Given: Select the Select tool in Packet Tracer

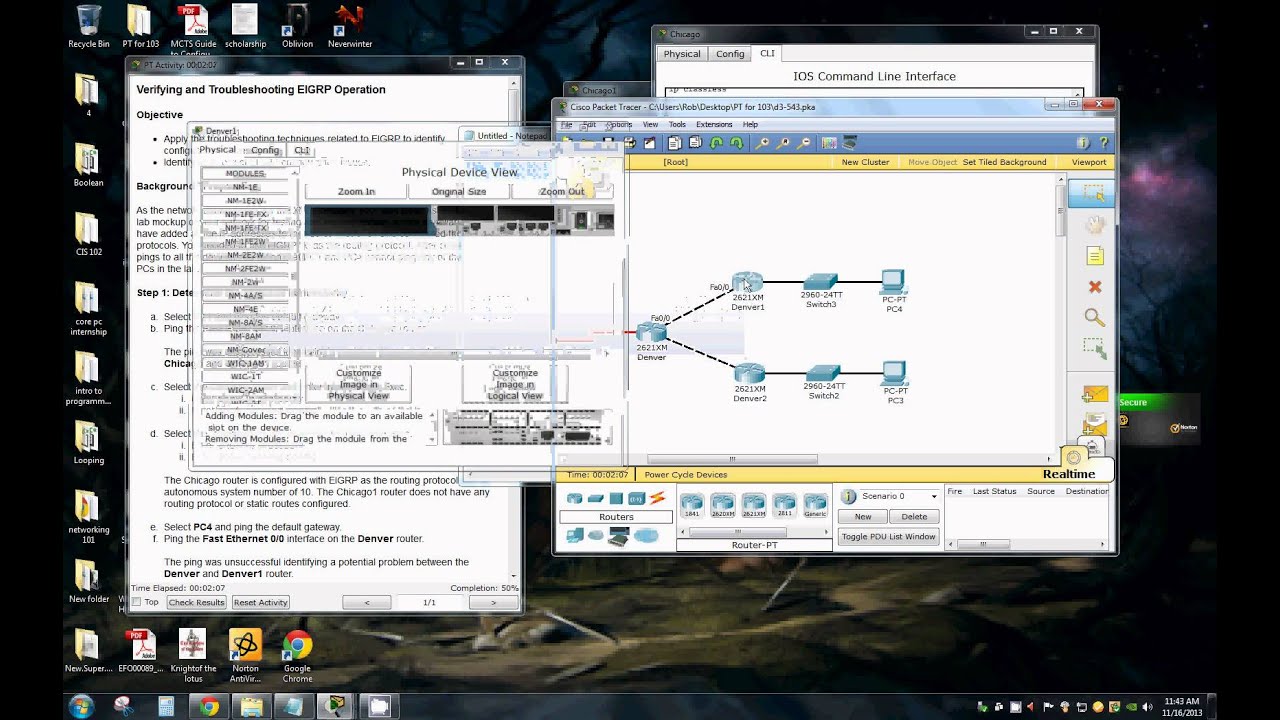Looking at the screenshot, I should pos(1093,193).
